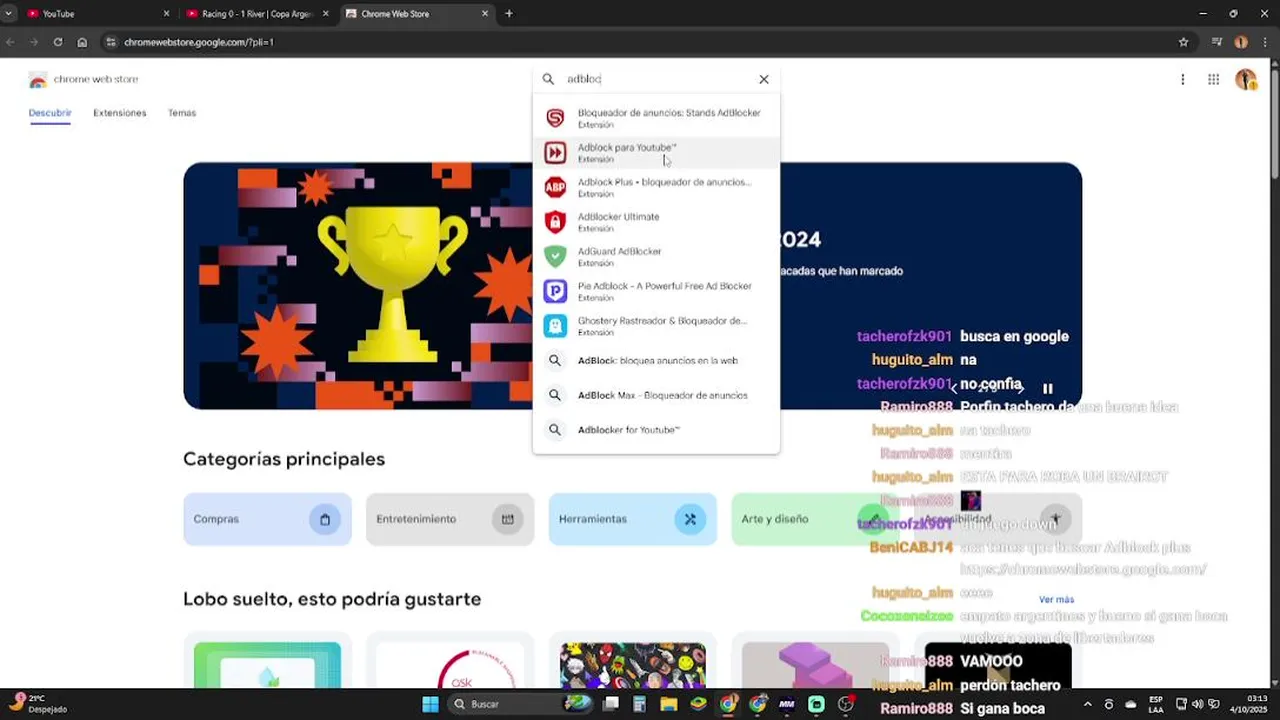The width and height of the screenshot is (1280, 720).
Task: Expand the tab search dropdown
Action: [8, 14]
